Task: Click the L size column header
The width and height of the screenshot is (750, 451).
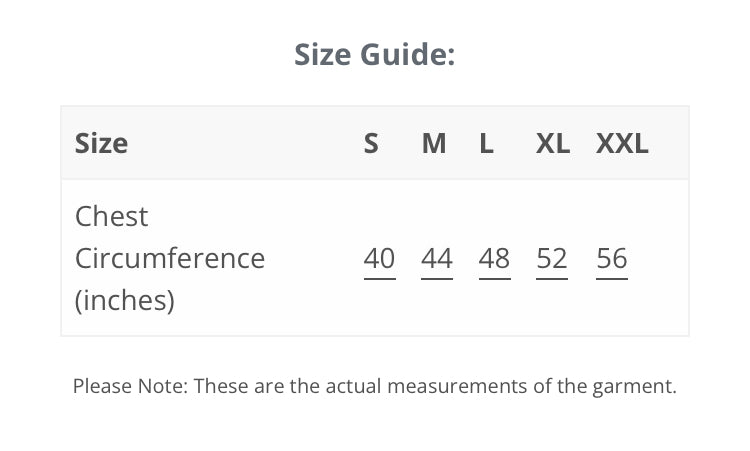Action: [x=486, y=143]
